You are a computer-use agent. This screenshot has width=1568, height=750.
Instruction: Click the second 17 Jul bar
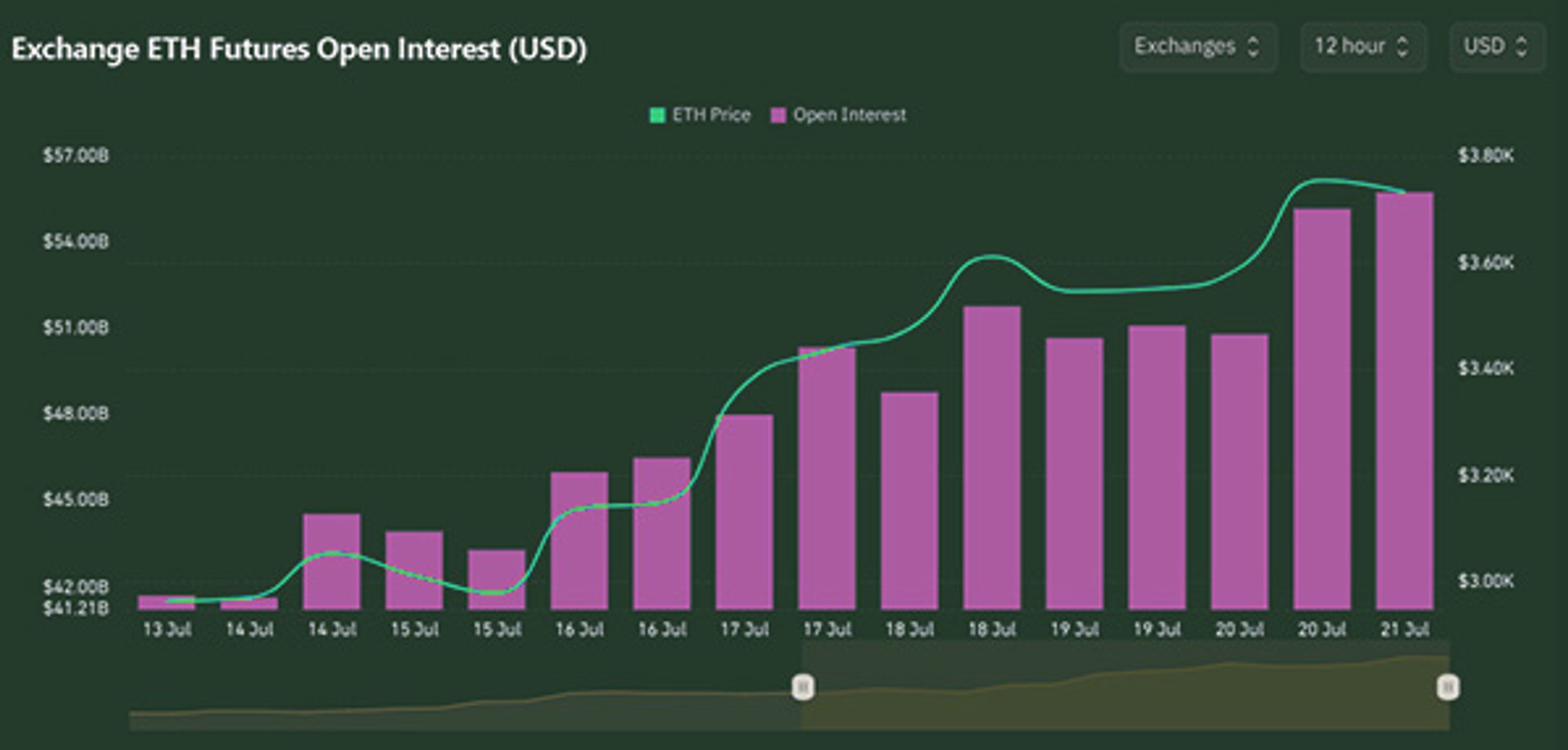(827, 478)
